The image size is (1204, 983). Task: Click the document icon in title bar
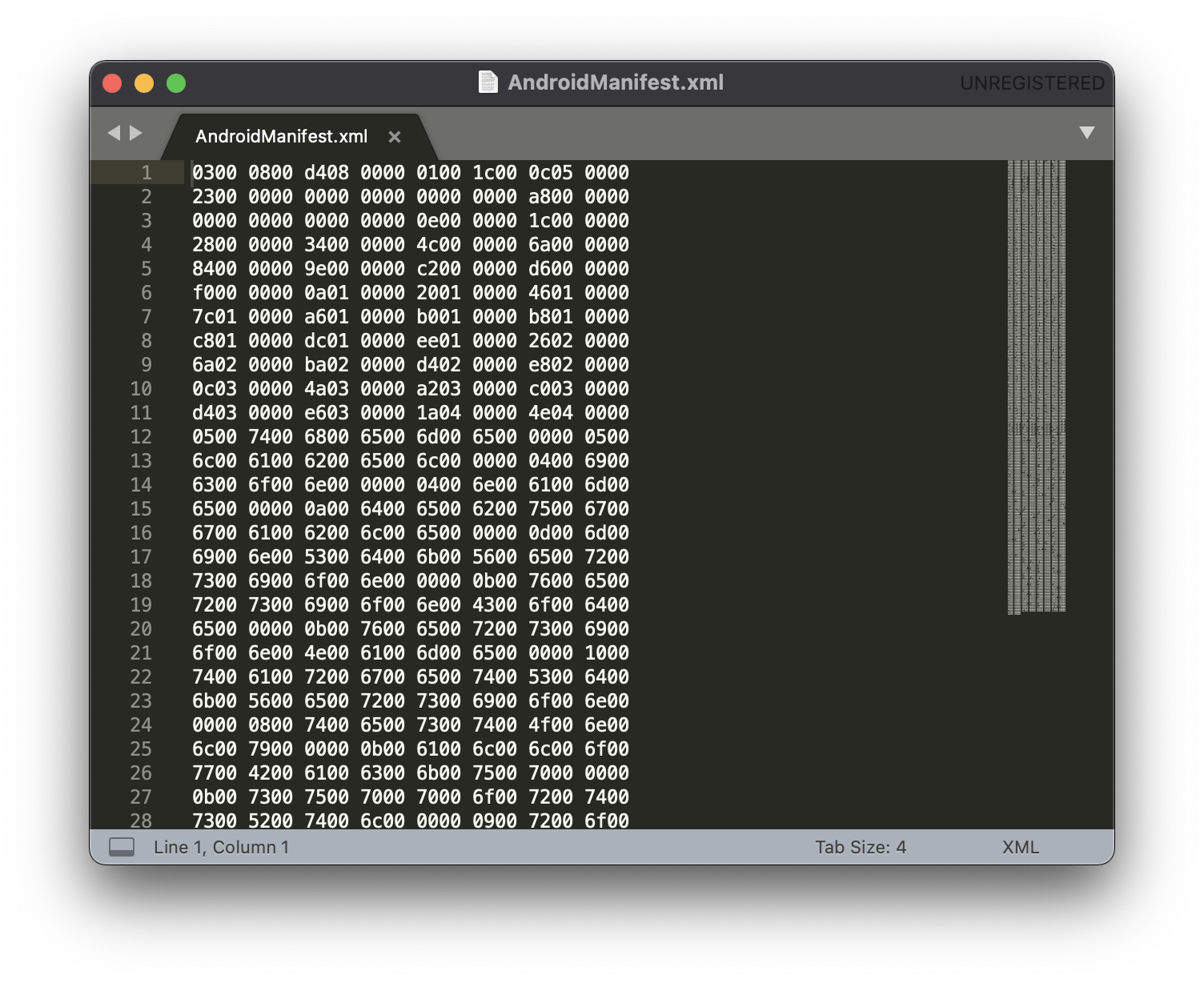[488, 82]
